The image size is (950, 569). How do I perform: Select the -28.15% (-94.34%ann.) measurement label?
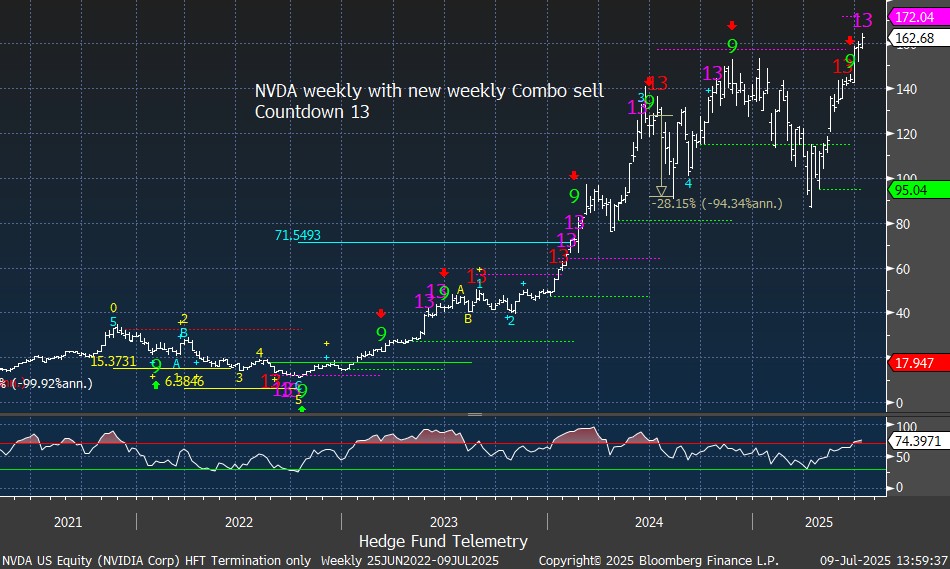[717, 204]
